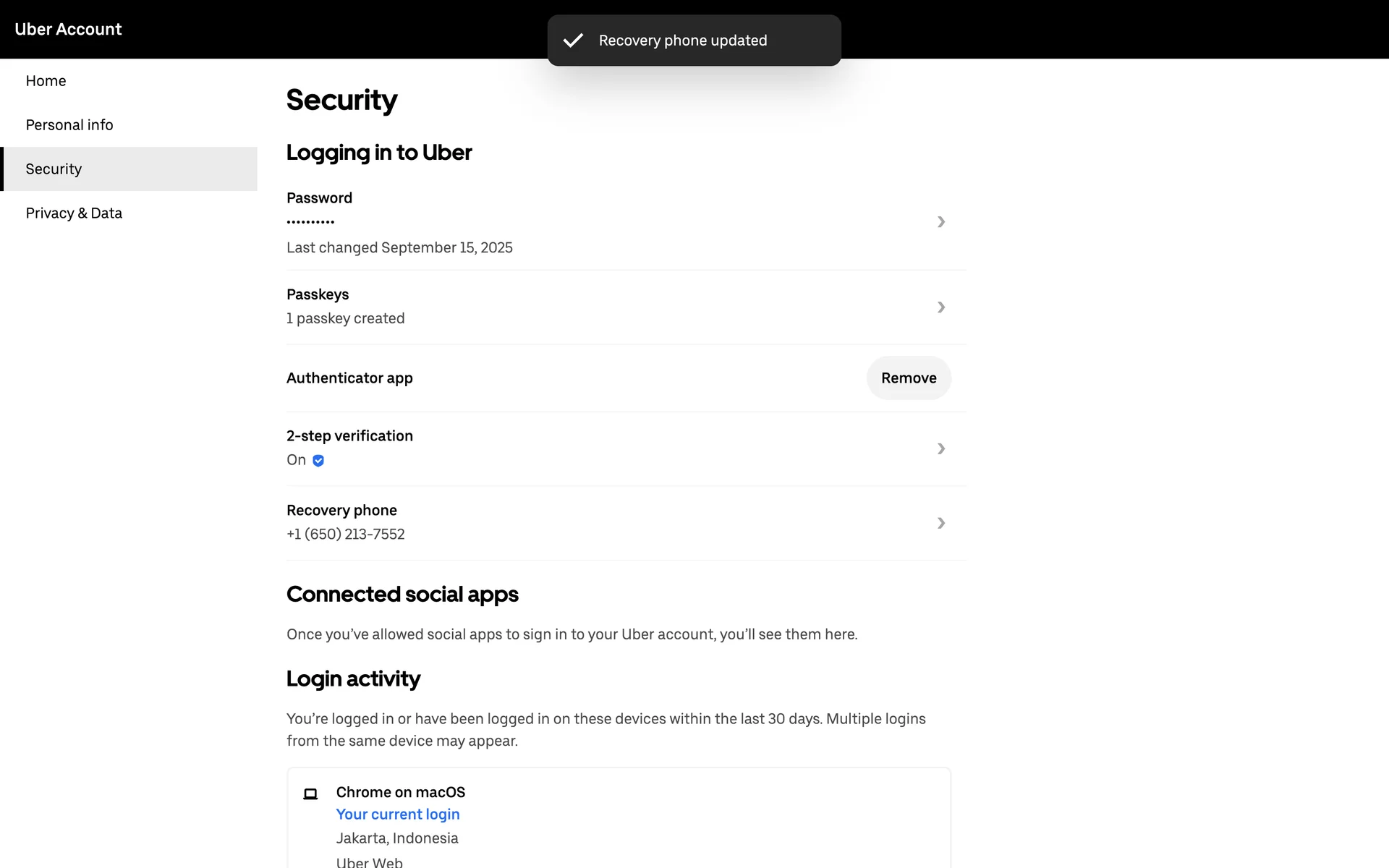Click the recovery phone number +1 (650) 213-7552

point(346,535)
